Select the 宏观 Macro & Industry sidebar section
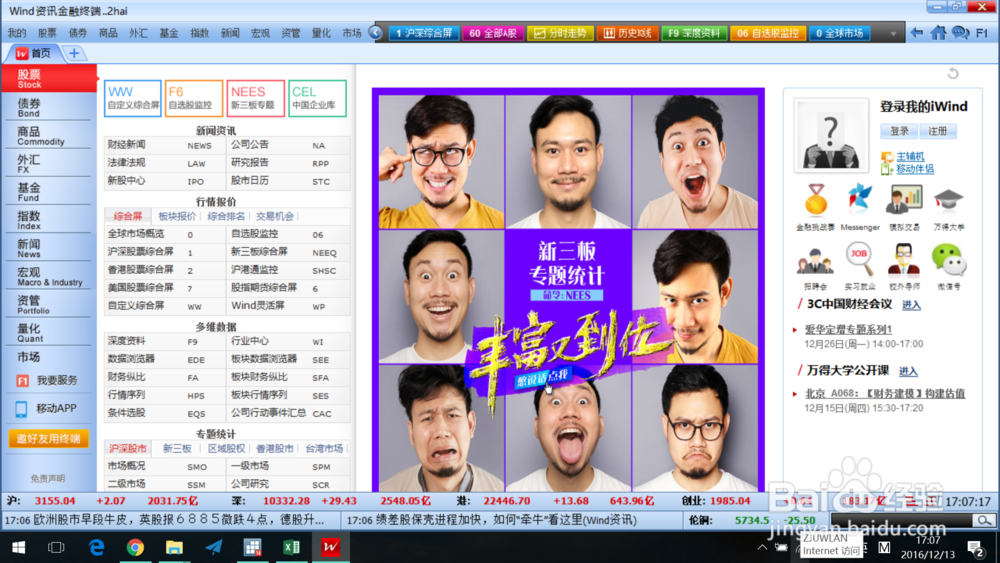 tap(48, 276)
